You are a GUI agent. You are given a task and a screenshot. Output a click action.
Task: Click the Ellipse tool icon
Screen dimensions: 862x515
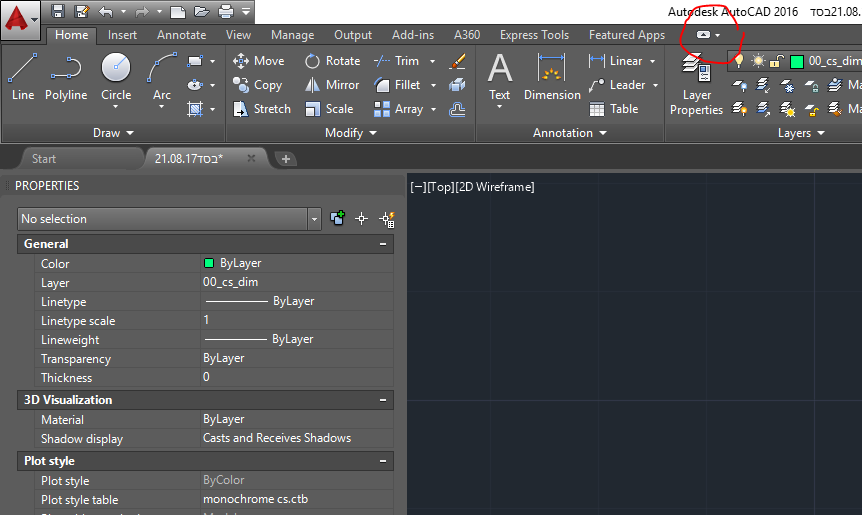coord(195,85)
